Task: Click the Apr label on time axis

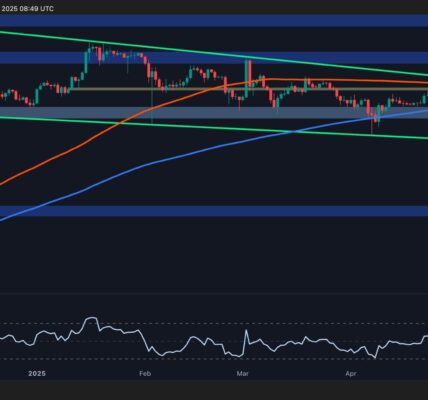Action: coord(351,374)
